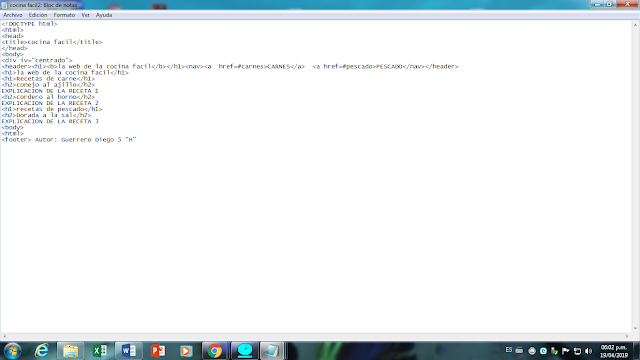Image resolution: width=640 pixels, height=360 pixels.
Task: Click the '</head>' line
Action: [x=14, y=48]
